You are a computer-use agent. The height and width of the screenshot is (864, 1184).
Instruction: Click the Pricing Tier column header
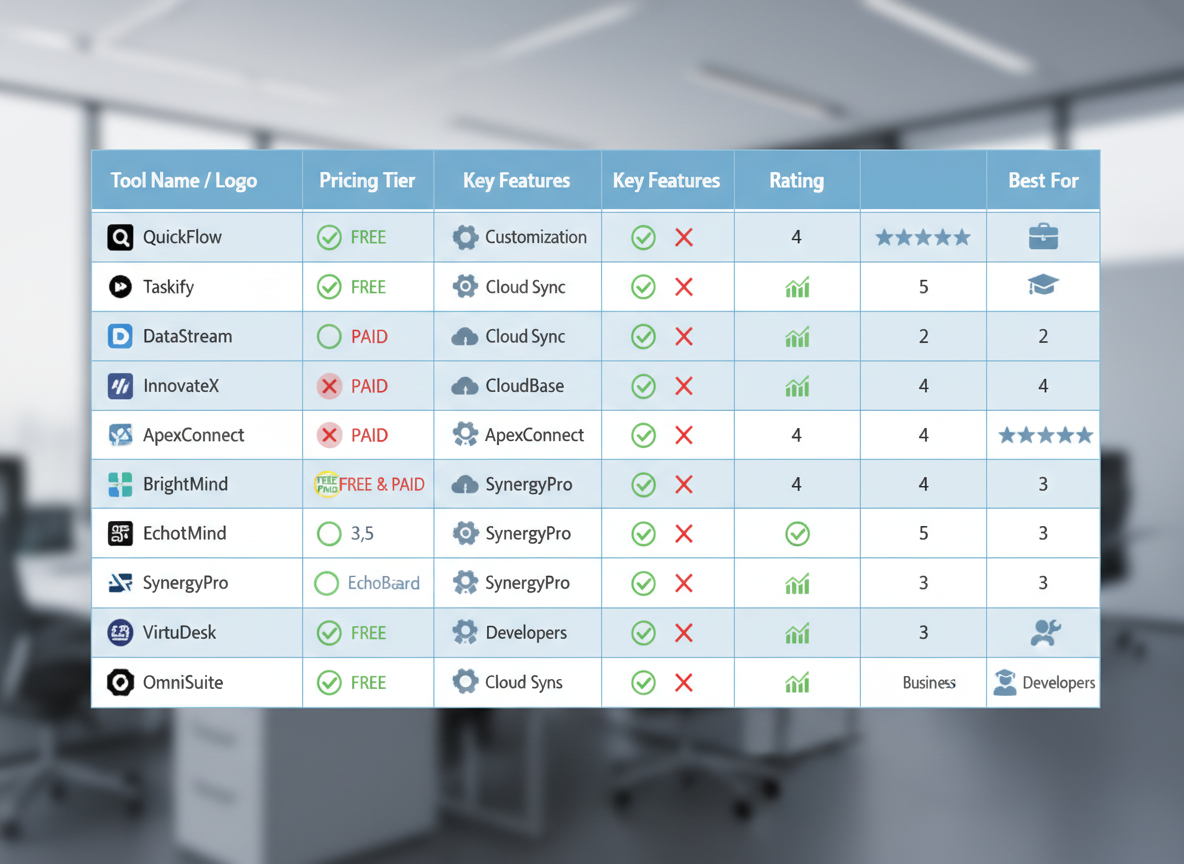tap(367, 181)
